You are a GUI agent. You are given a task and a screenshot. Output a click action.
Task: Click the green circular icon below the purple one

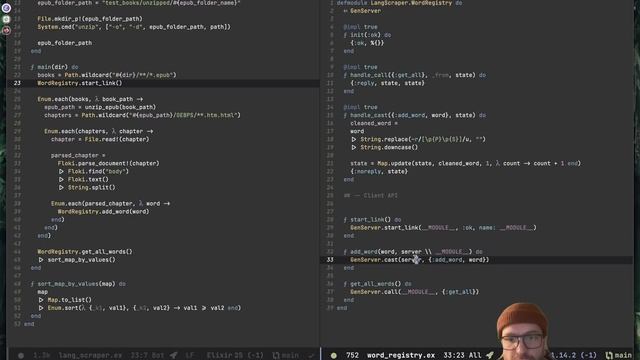[x=6, y=19]
